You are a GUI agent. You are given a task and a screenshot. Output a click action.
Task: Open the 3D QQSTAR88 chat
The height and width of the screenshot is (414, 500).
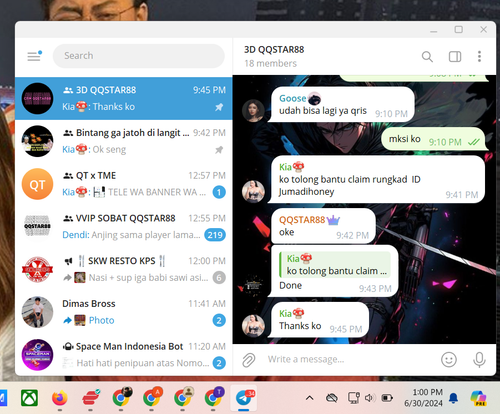tap(124, 99)
